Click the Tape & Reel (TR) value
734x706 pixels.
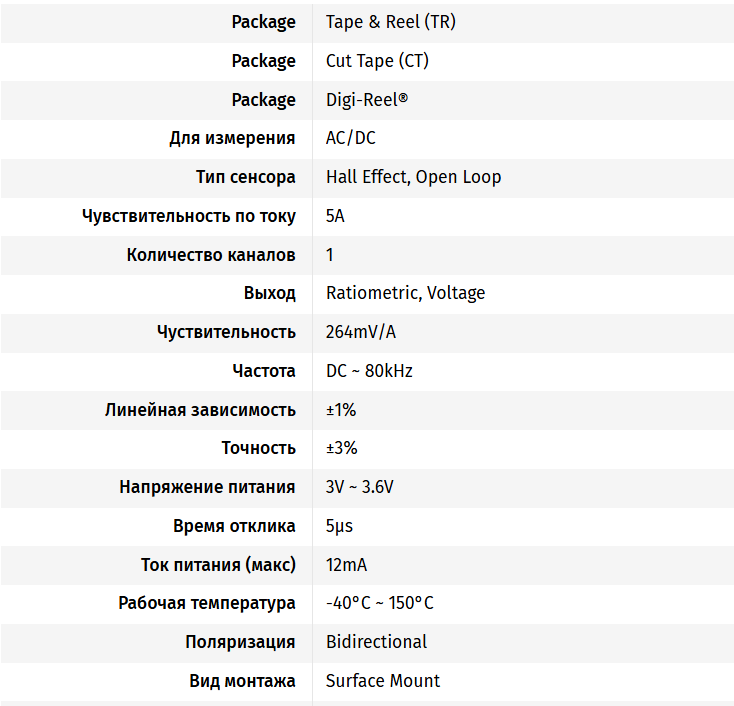point(390,22)
